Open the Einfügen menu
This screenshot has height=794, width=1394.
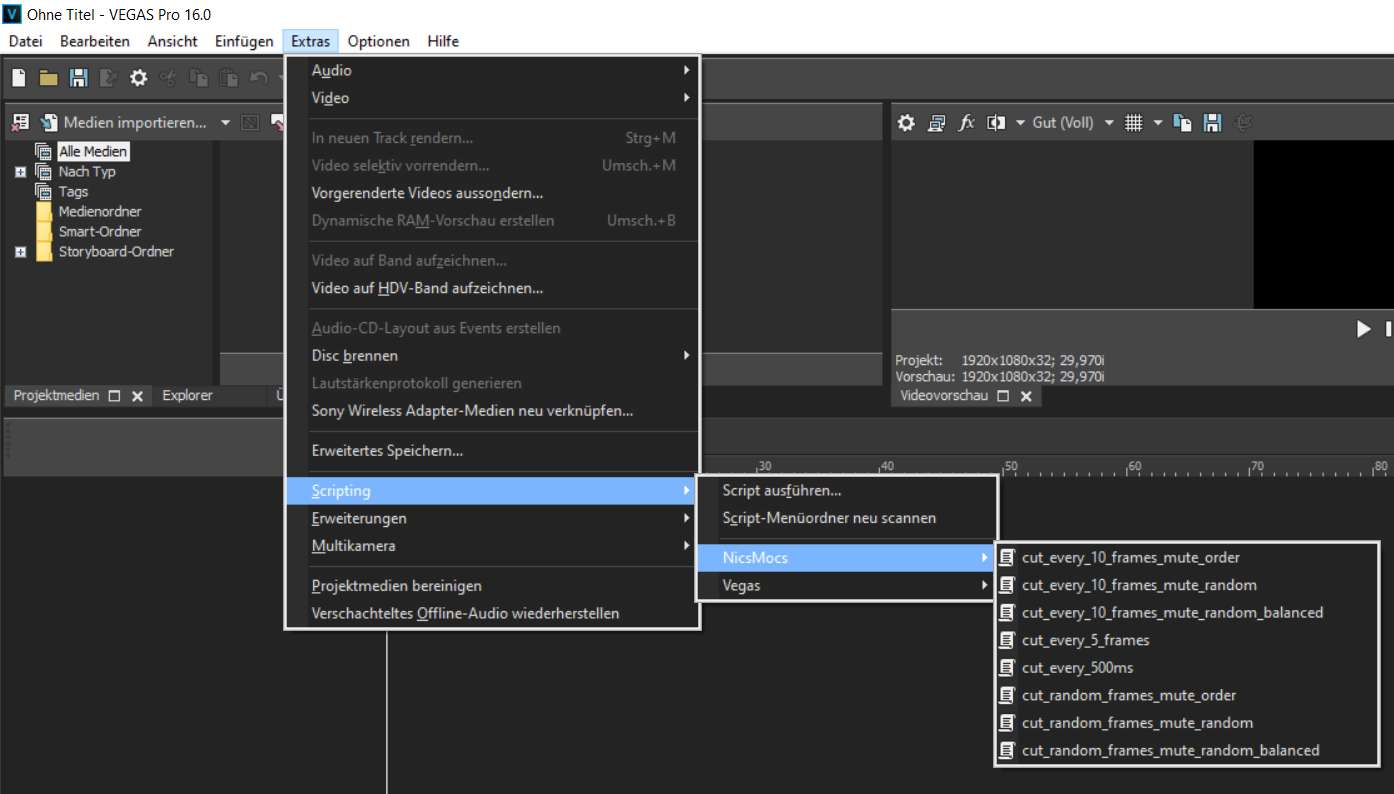click(x=244, y=41)
